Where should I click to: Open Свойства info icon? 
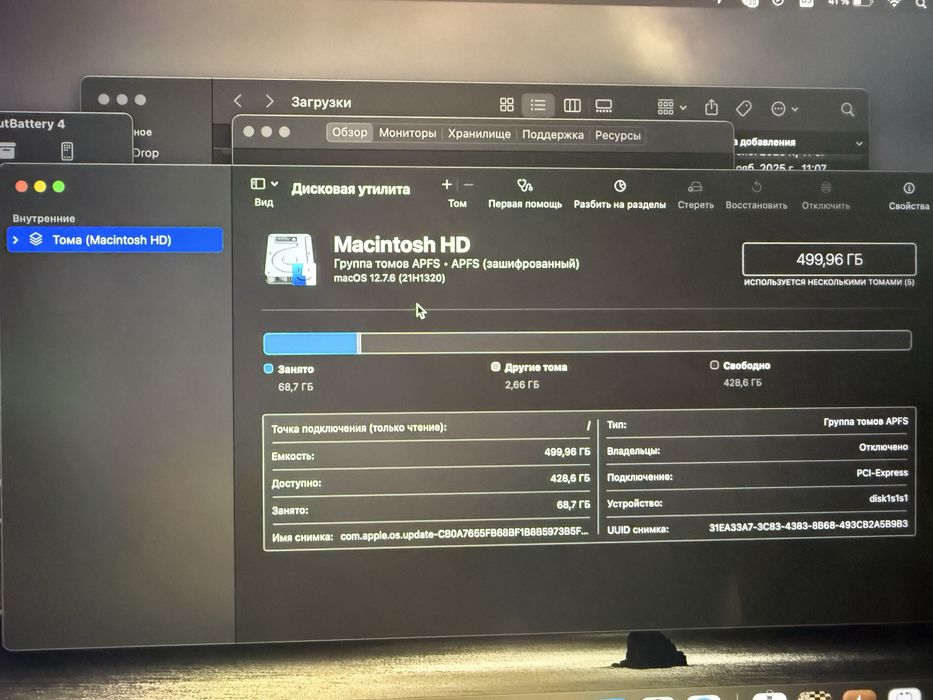click(x=909, y=189)
